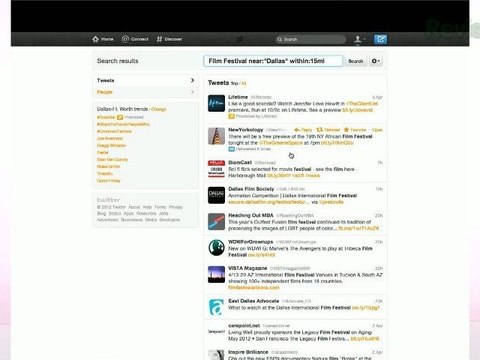Switch tweets filter to Top
Viewport: 480px width, 360px height.
pos(234,83)
